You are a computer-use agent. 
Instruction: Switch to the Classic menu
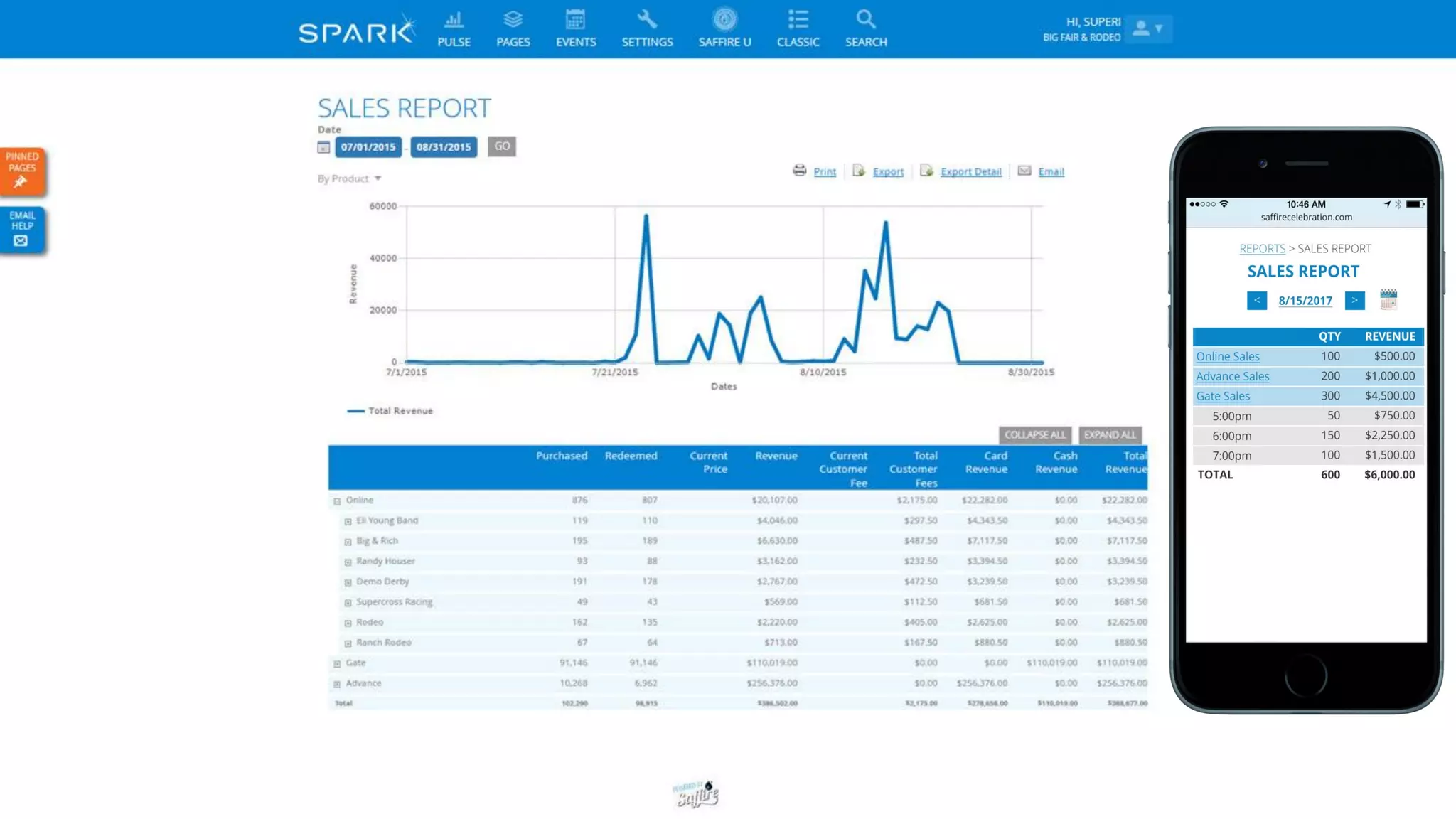click(x=798, y=28)
